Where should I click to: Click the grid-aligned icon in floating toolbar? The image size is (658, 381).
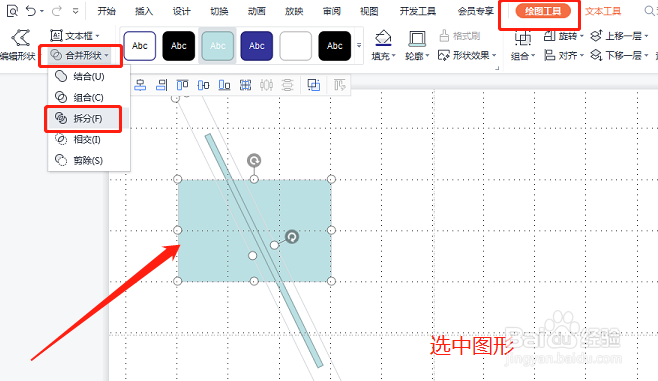pyautogui.click(x=245, y=85)
